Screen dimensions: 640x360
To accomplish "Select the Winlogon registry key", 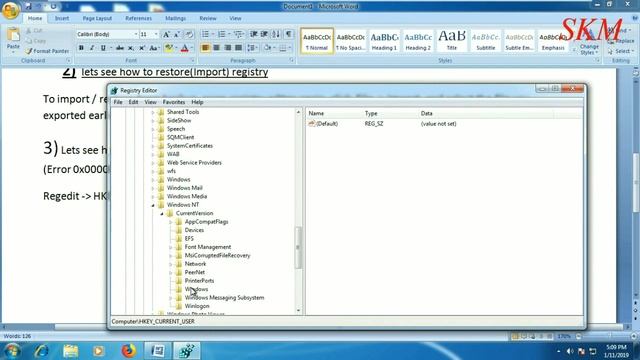I will (197, 306).
